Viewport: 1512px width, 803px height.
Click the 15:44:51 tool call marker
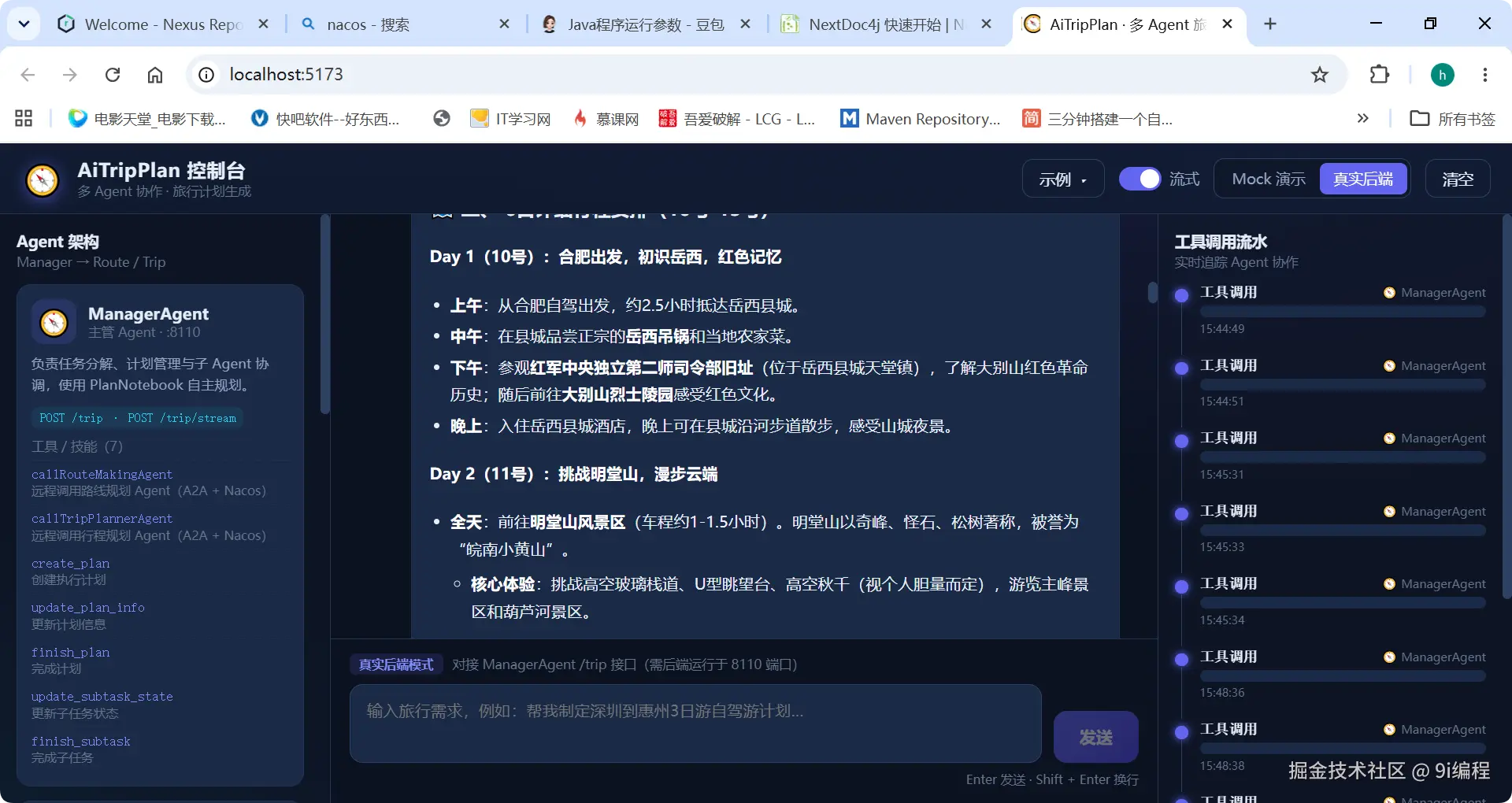point(1181,368)
